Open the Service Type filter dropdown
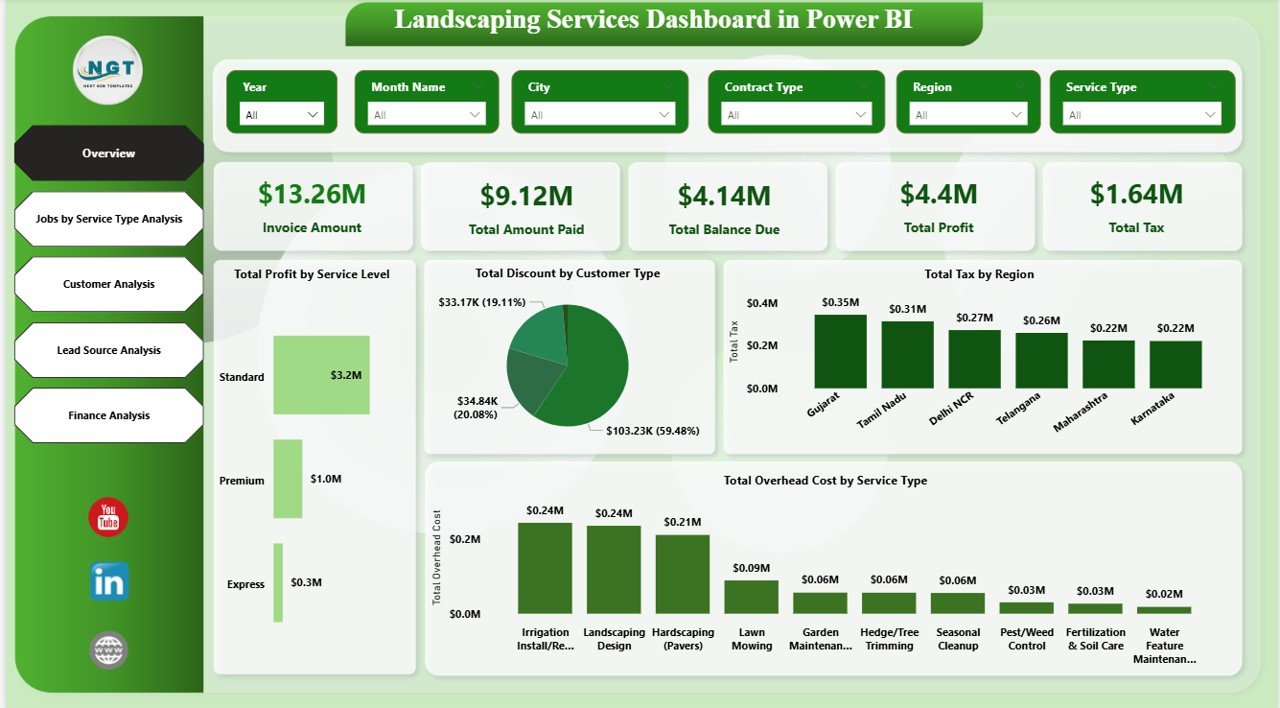This screenshot has height=708, width=1280. pyautogui.click(x=1211, y=113)
